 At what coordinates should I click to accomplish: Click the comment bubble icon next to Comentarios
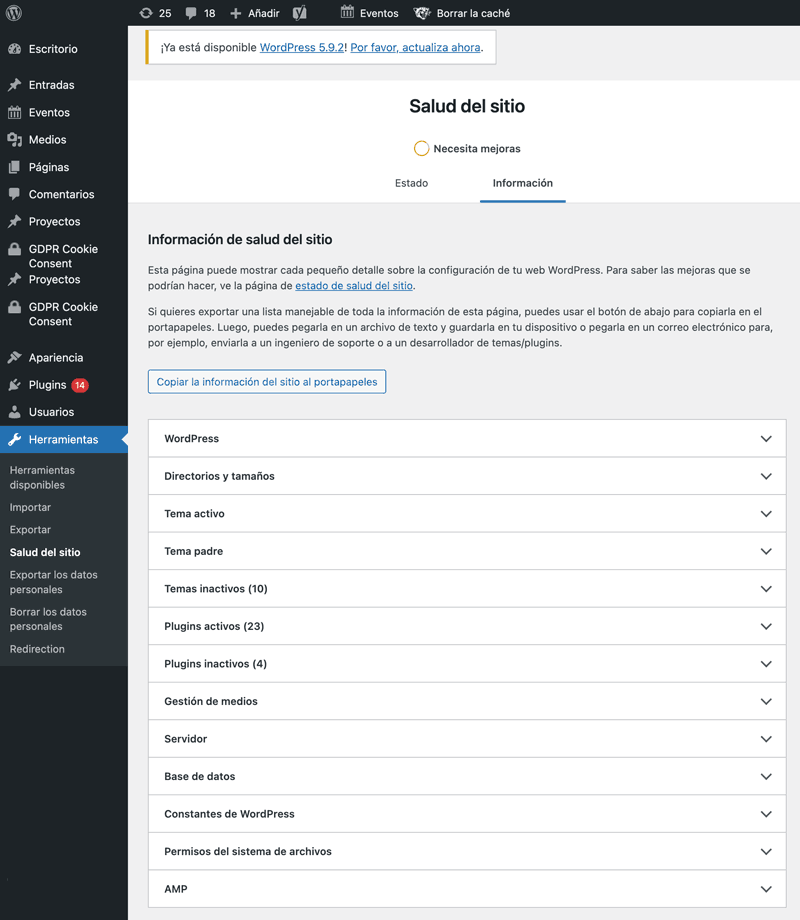(15, 194)
